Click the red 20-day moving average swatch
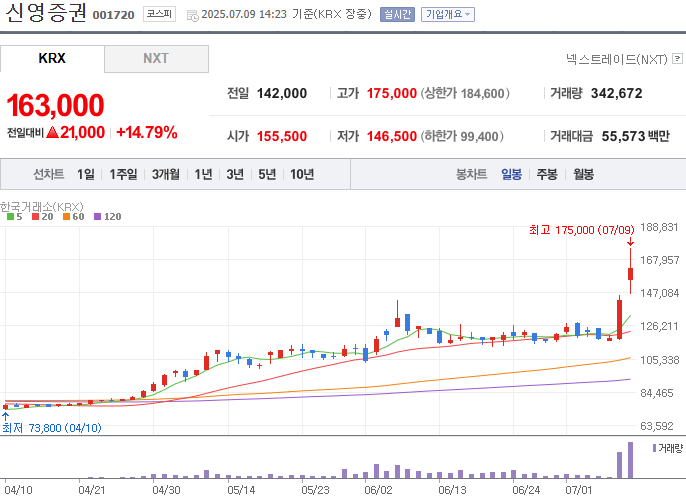686x499 pixels. point(35,216)
